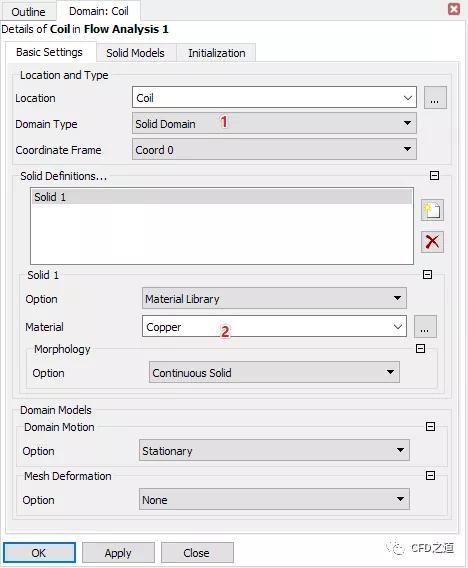The width and height of the screenshot is (468, 568).
Task: Open the Domain Type dropdown
Action: point(274,124)
